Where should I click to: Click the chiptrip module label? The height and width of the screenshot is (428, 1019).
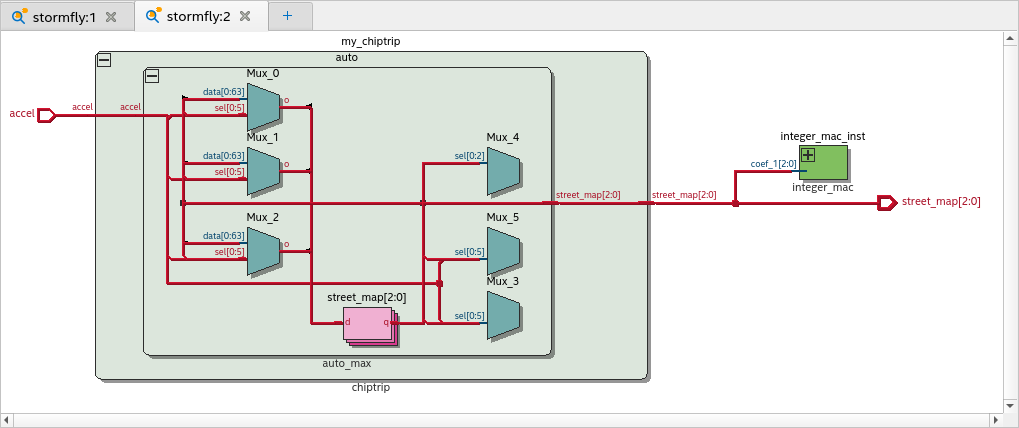point(370,387)
